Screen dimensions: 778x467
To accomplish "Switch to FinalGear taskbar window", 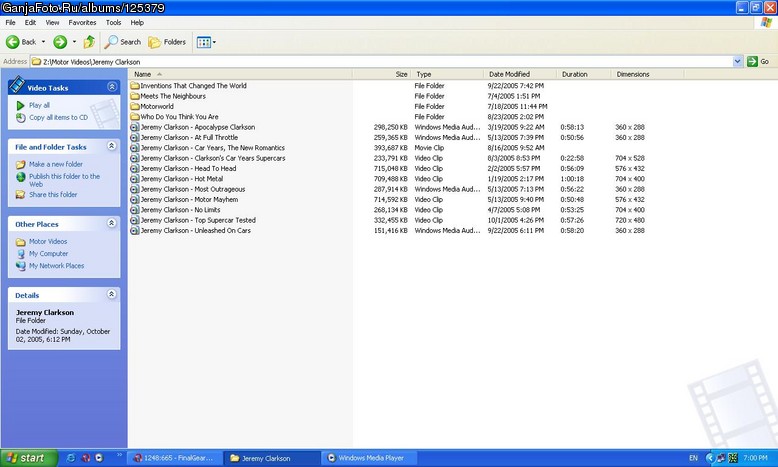I will [175, 458].
